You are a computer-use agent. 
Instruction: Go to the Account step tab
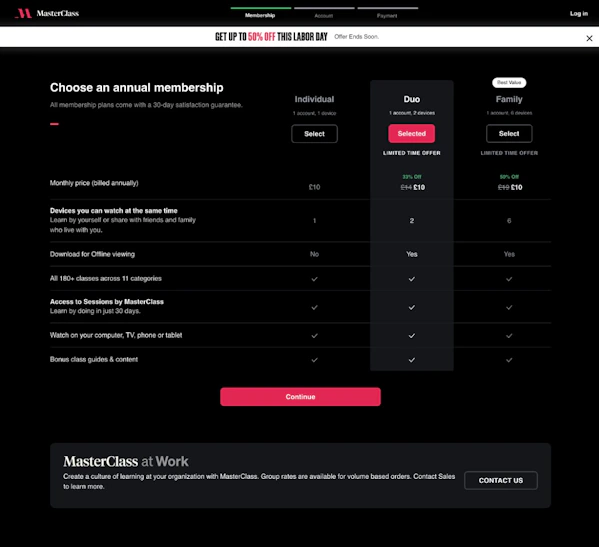[x=324, y=16]
